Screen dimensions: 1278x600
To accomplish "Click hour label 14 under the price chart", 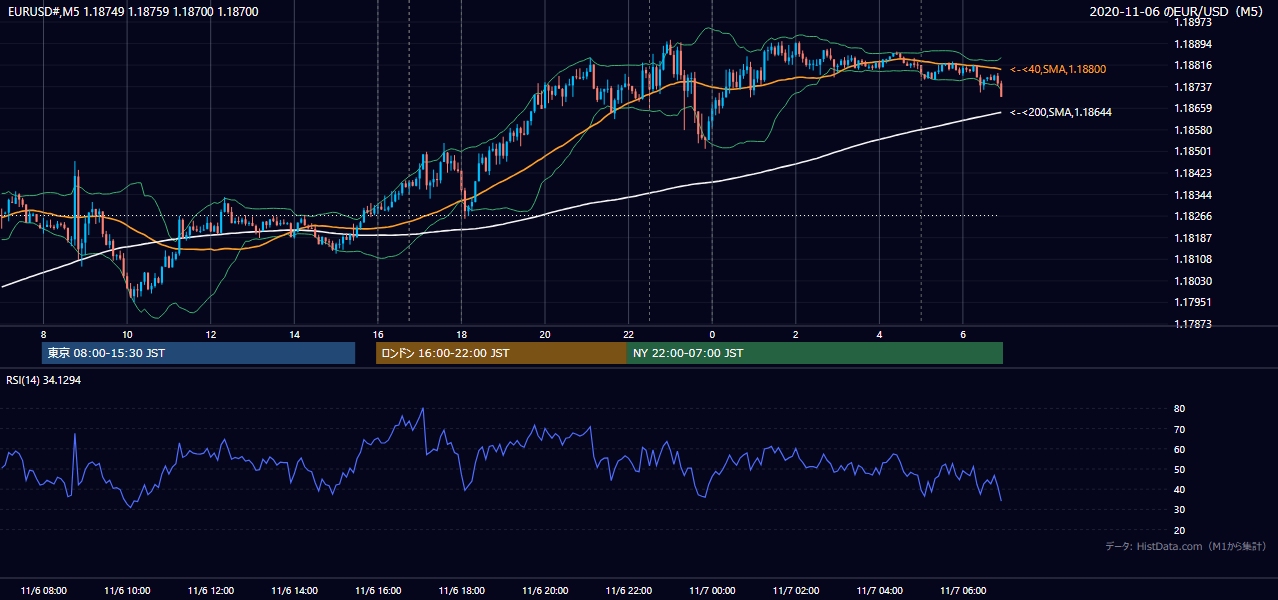I will click(x=294, y=334).
